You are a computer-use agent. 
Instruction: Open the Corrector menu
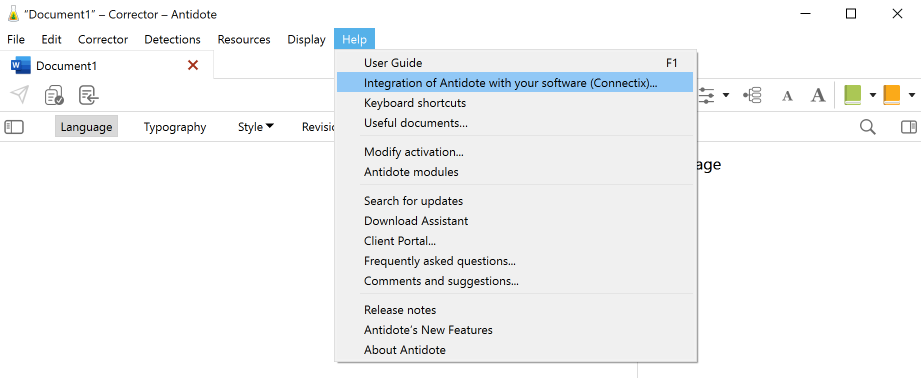(103, 39)
